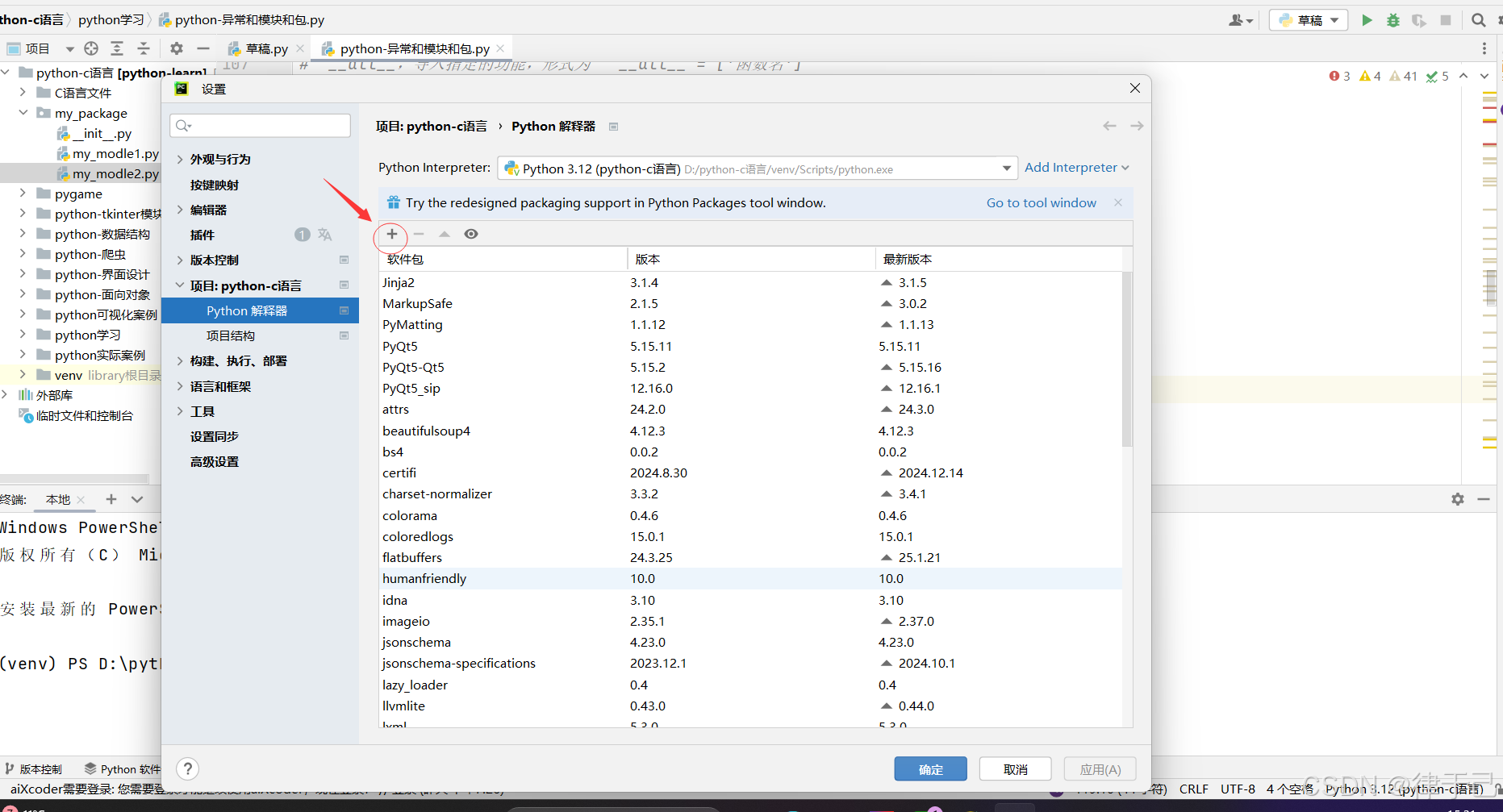The image size is (1503, 812).
Task: Select the 按键映射 settings item
Action: (215, 185)
